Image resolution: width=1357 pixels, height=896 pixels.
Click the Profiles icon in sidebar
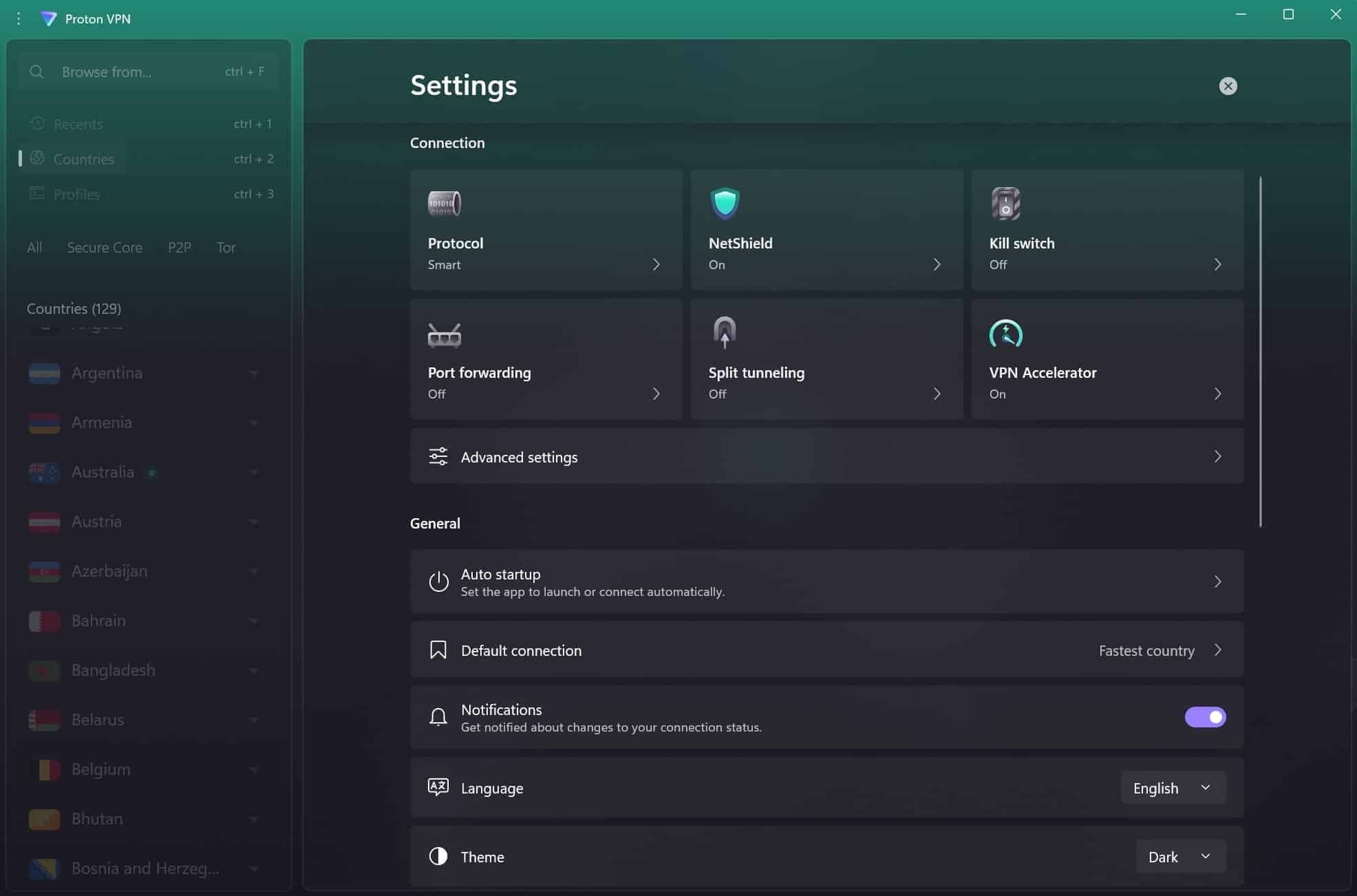point(37,193)
